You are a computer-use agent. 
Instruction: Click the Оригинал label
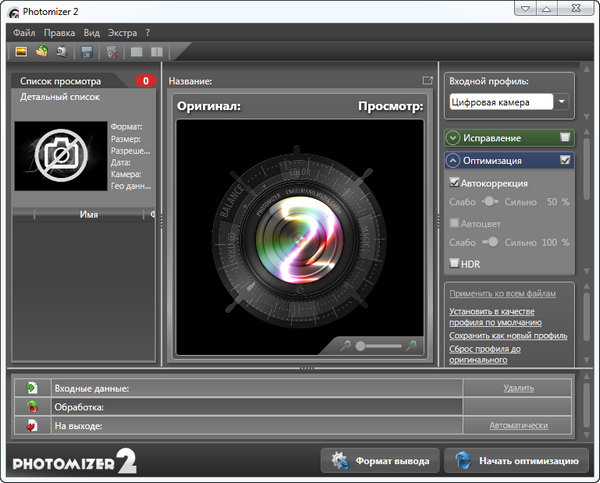(x=209, y=106)
